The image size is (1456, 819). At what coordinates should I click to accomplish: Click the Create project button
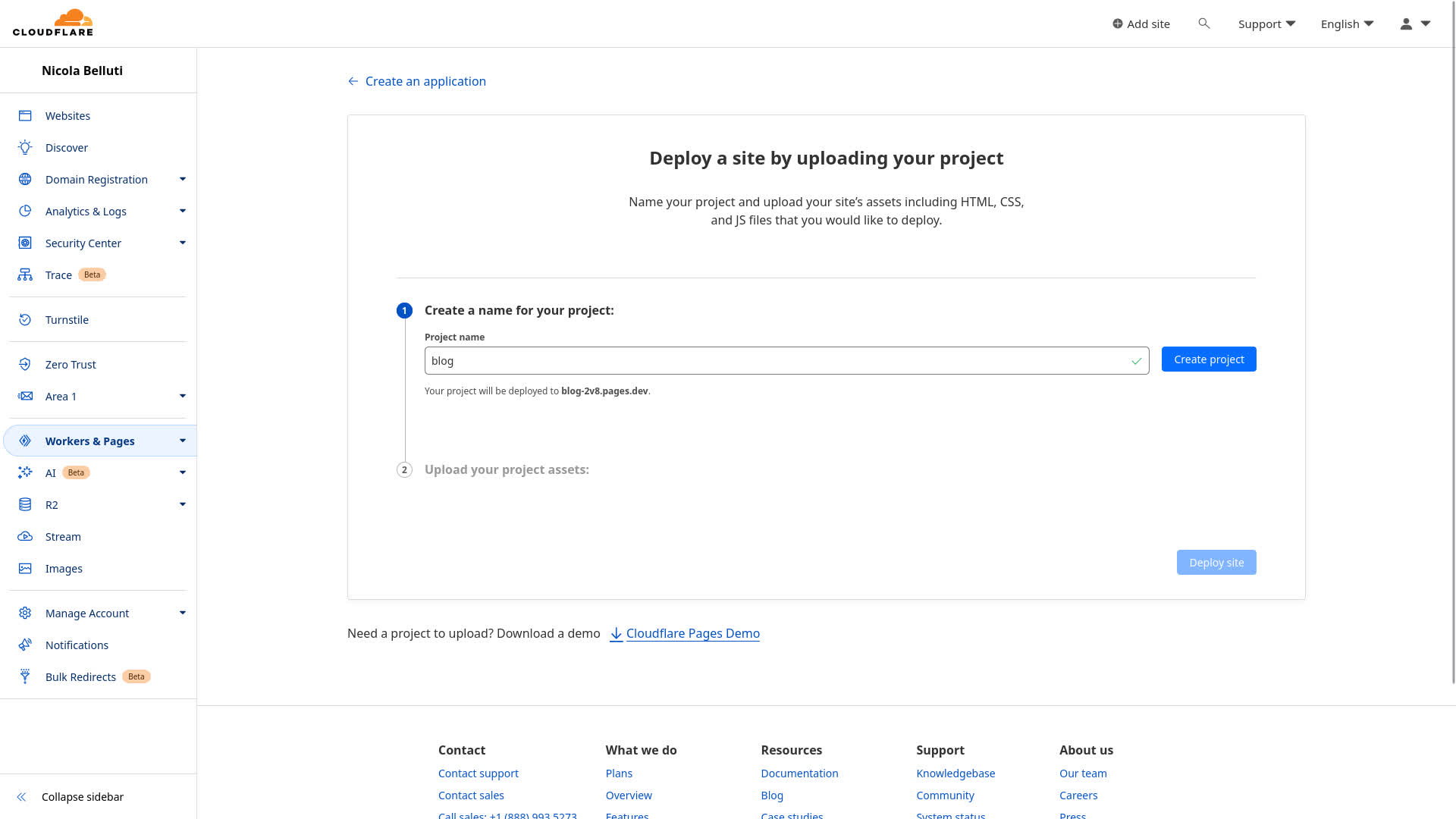(1209, 359)
